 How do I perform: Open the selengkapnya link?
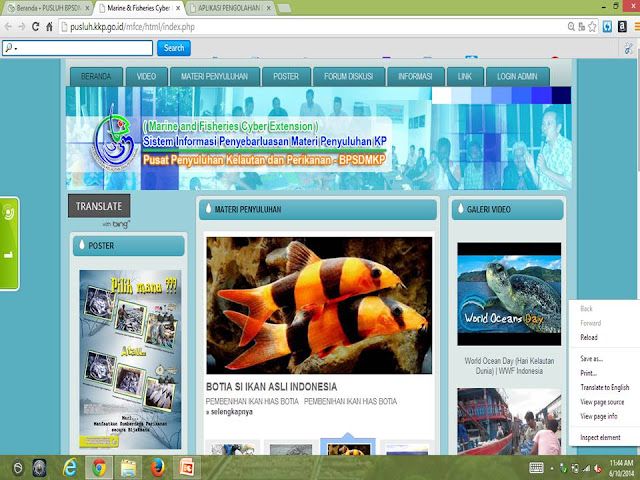coord(229,412)
